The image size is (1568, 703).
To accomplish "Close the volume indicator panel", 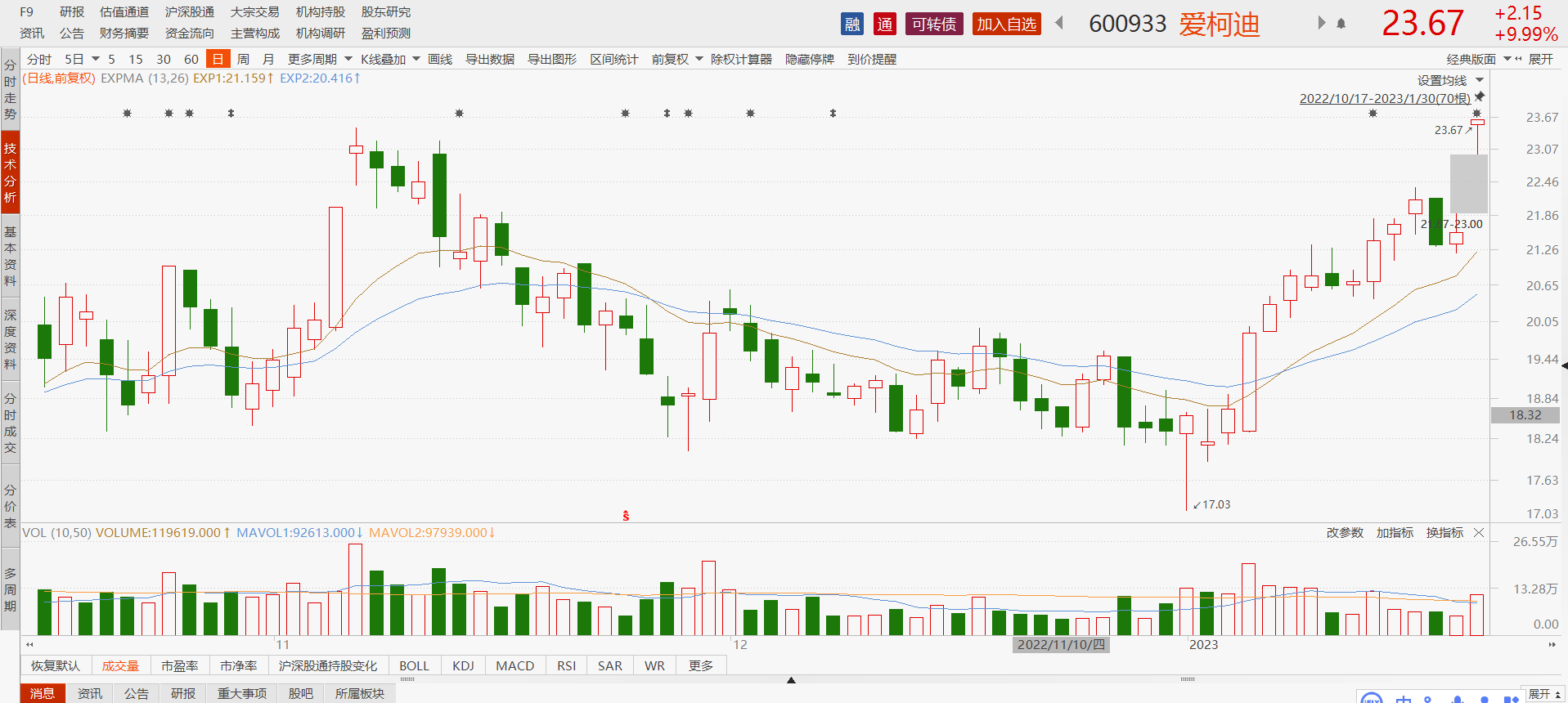I will coord(1479,533).
